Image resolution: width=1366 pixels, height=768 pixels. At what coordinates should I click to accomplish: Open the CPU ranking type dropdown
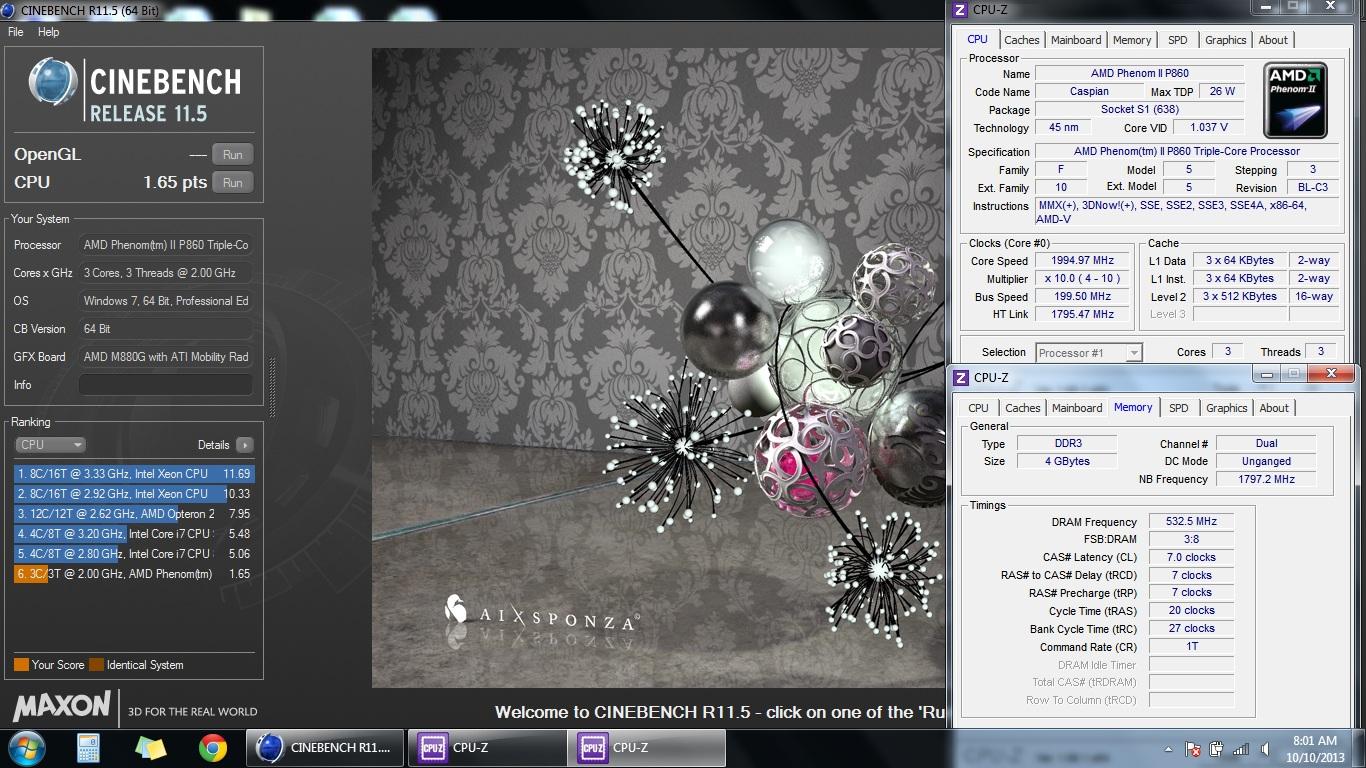[x=49, y=445]
